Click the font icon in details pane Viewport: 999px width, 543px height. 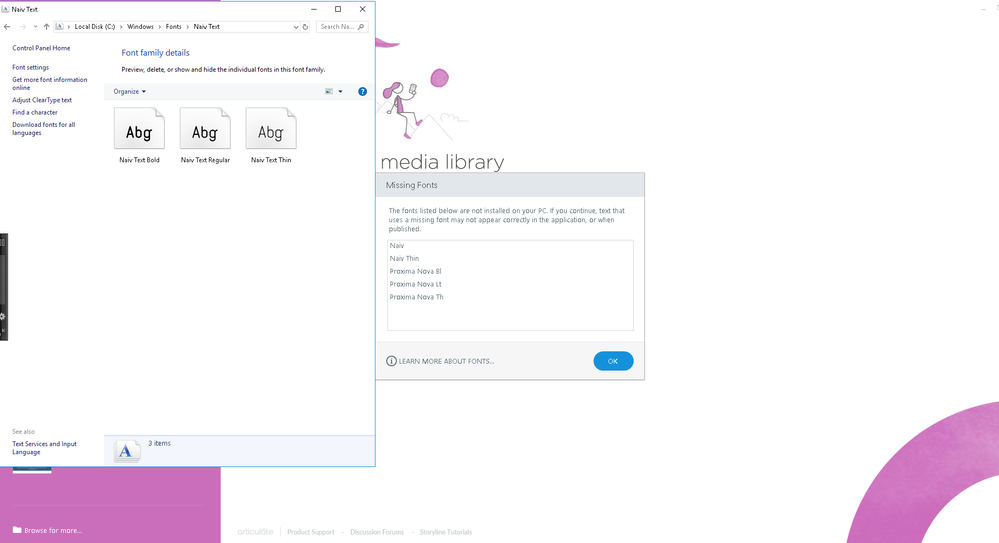tap(126, 451)
